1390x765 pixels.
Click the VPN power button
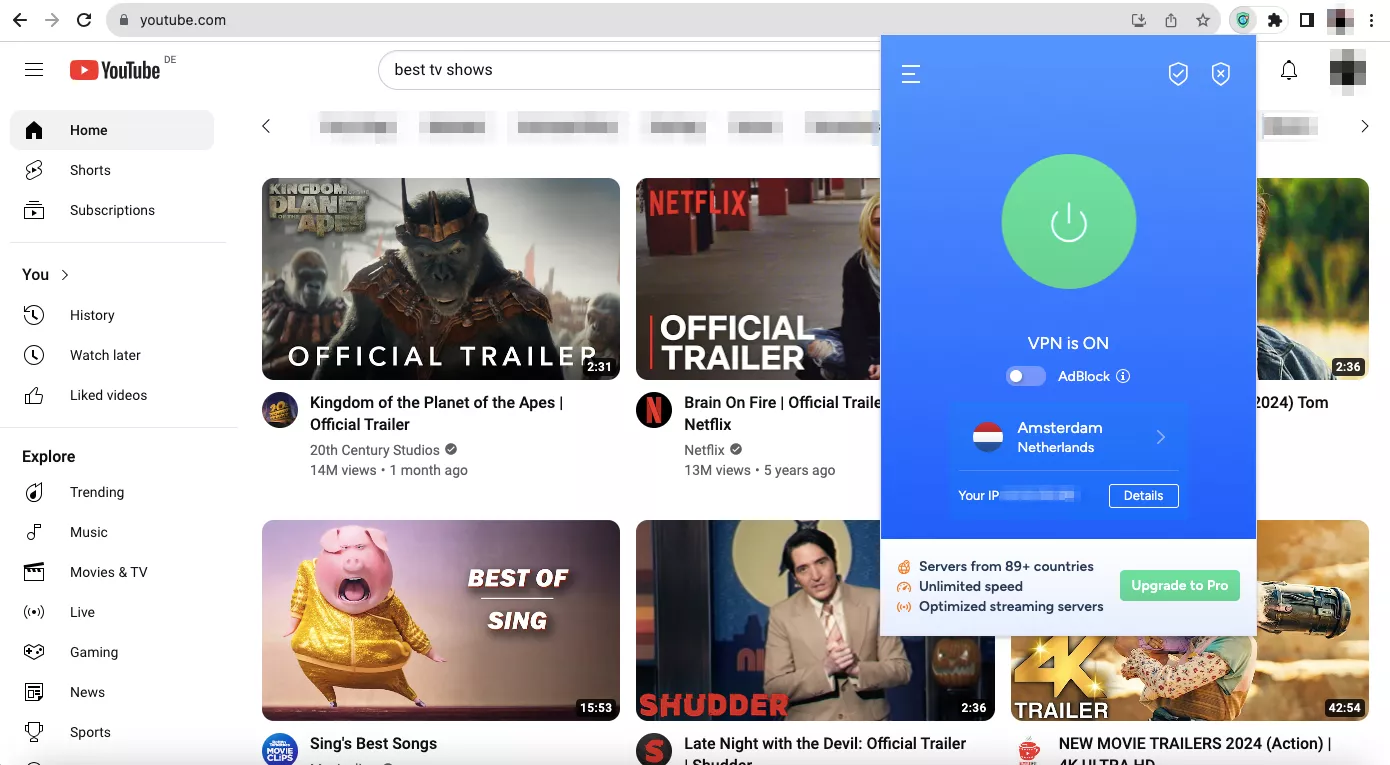[x=1068, y=222]
